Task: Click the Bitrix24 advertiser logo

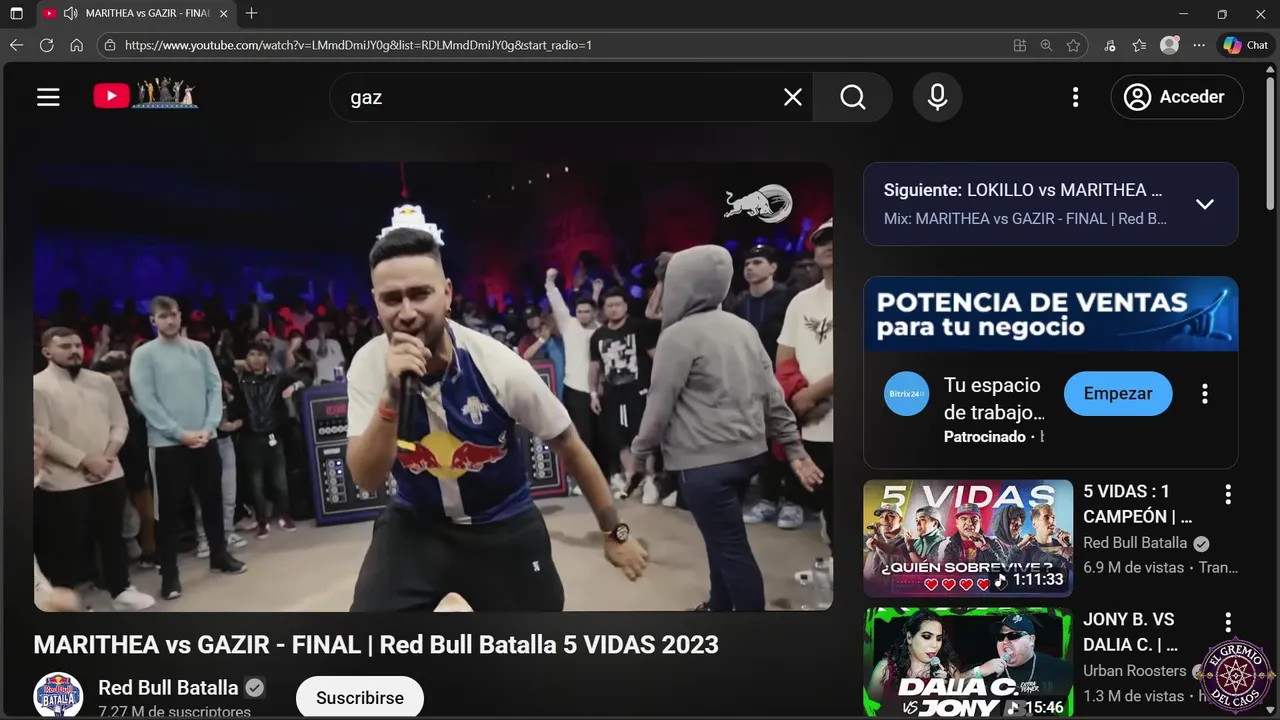Action: pos(907,394)
